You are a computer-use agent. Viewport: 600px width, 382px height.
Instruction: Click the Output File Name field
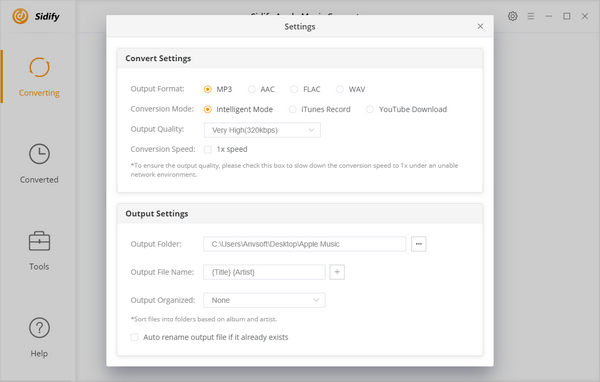point(264,272)
